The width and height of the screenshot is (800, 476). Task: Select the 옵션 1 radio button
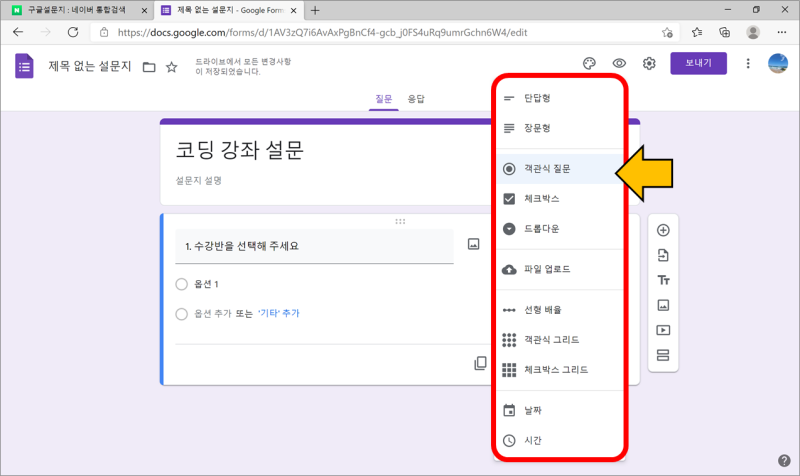click(182, 284)
